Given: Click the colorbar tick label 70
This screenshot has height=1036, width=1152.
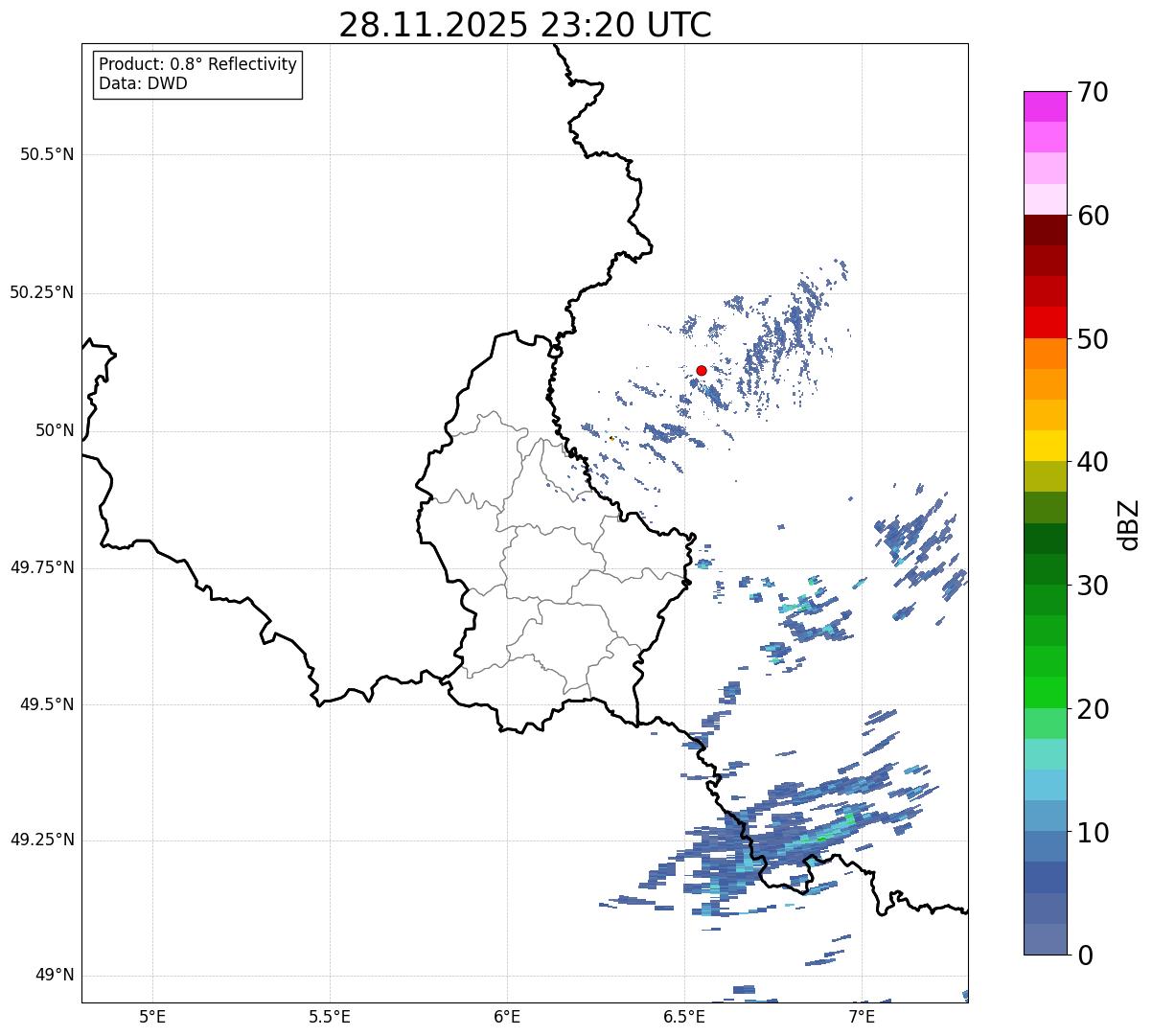Looking at the screenshot, I should click(1093, 92).
